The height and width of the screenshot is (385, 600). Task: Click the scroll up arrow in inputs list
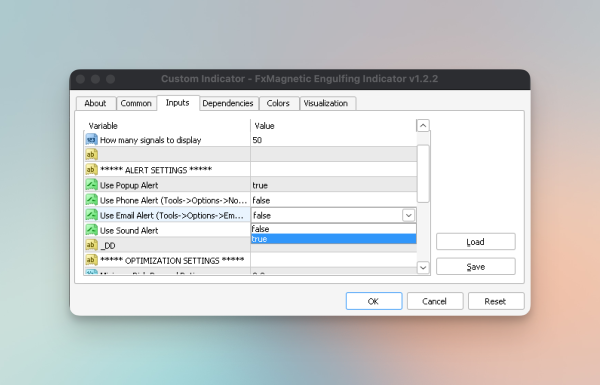pyautogui.click(x=423, y=126)
